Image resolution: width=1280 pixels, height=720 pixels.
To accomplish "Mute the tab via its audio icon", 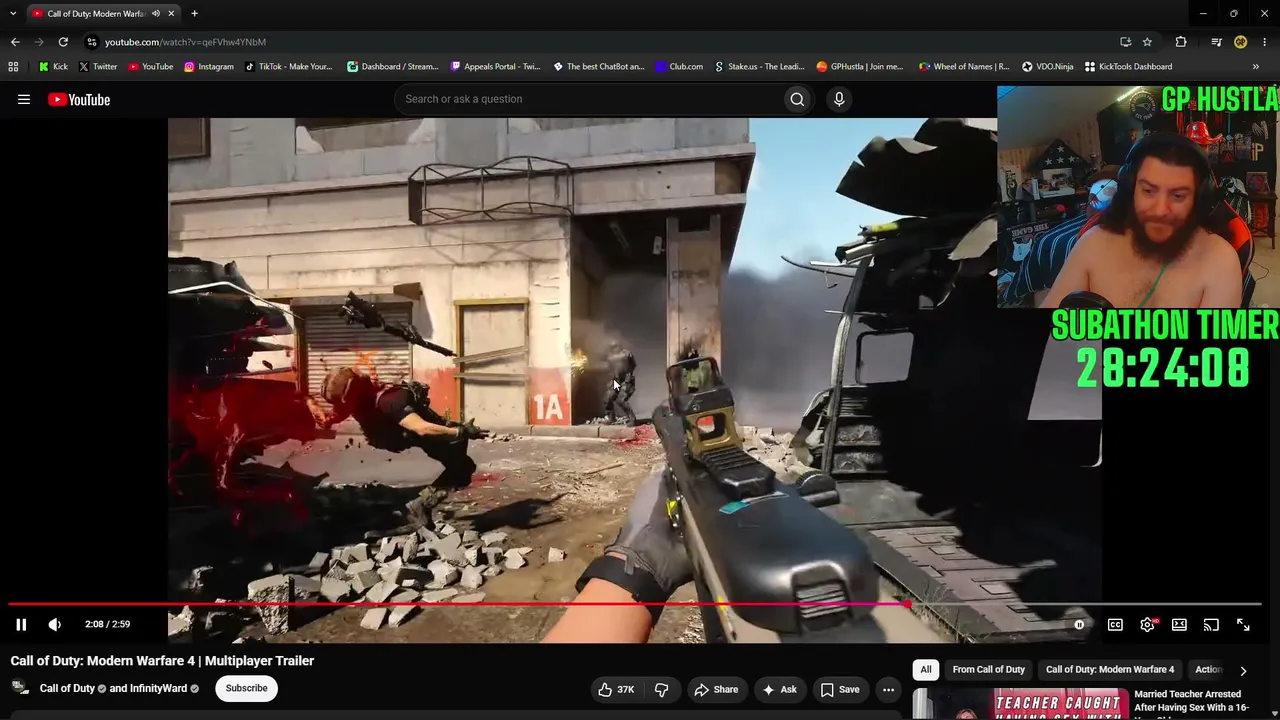I will pyautogui.click(x=156, y=14).
